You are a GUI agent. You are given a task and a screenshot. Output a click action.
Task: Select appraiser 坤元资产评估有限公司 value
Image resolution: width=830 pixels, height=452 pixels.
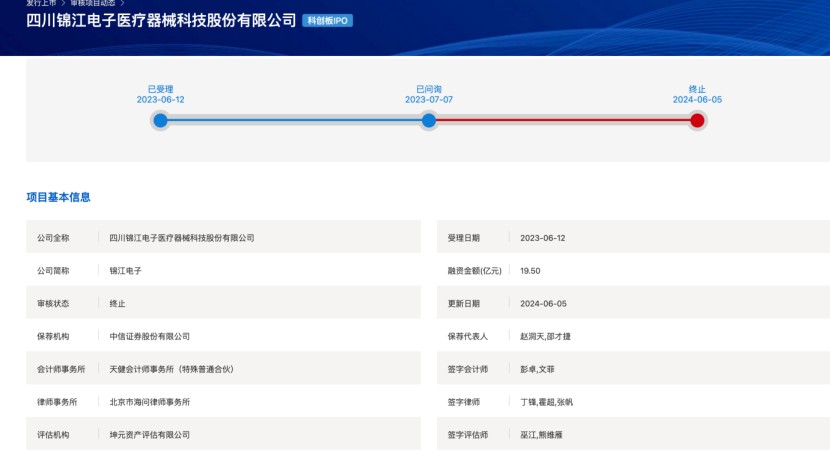pyautogui.click(x=150, y=435)
